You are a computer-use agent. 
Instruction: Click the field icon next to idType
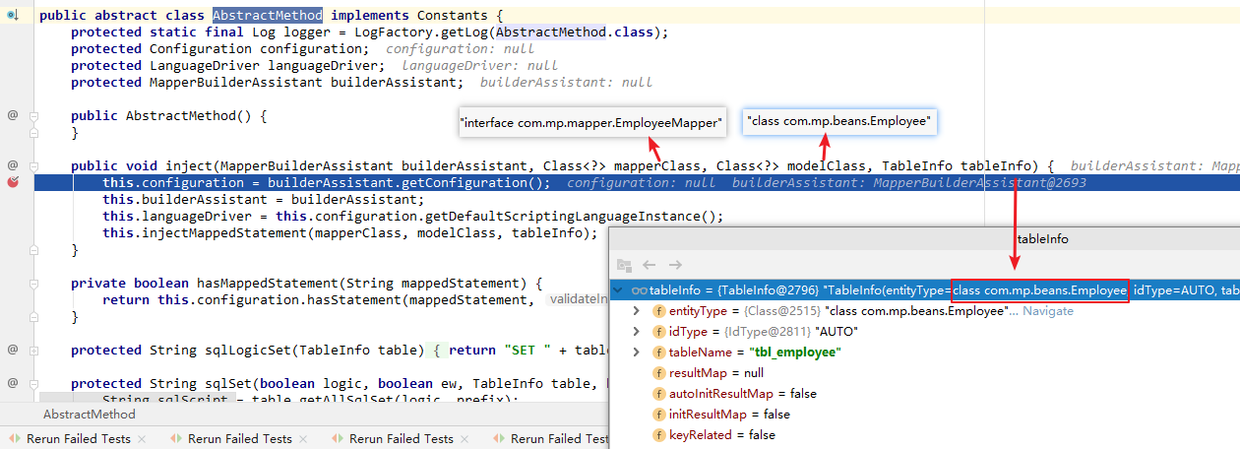pyautogui.click(x=659, y=332)
